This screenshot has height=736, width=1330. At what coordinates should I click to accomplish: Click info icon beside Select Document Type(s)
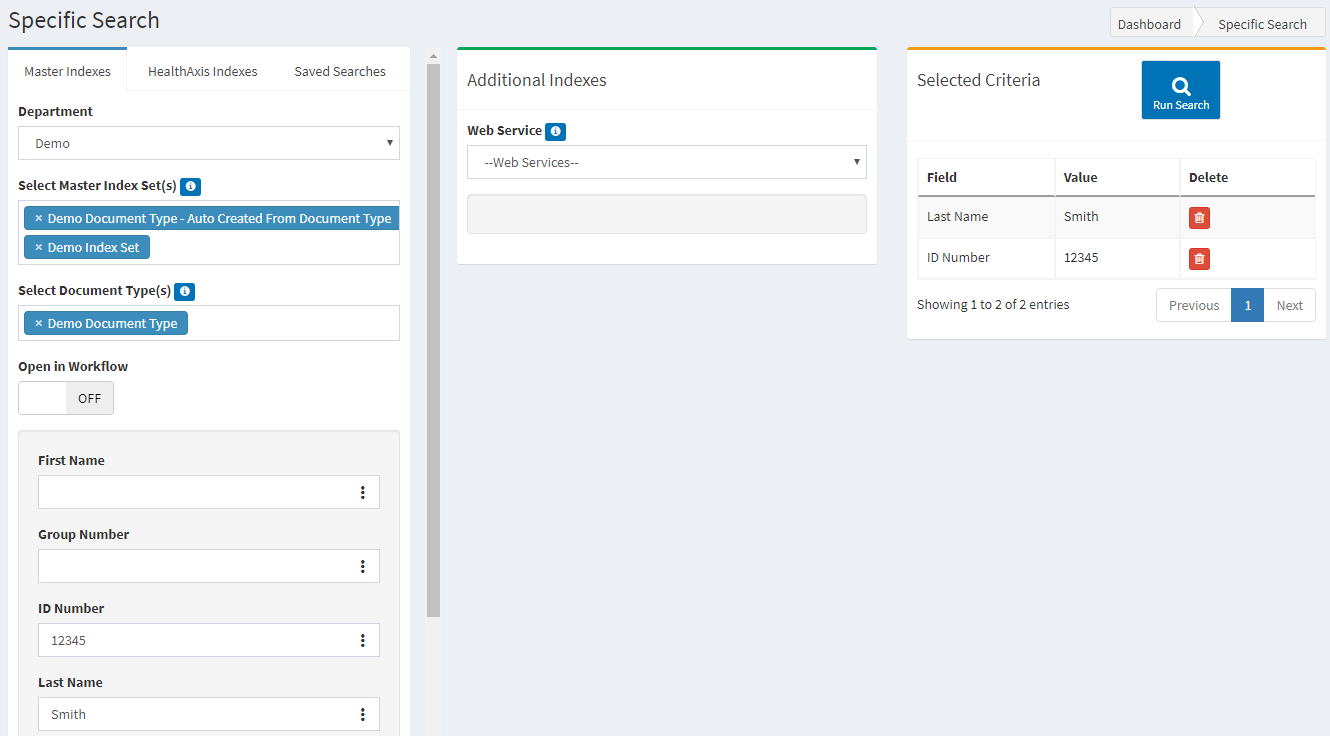pyautogui.click(x=184, y=292)
